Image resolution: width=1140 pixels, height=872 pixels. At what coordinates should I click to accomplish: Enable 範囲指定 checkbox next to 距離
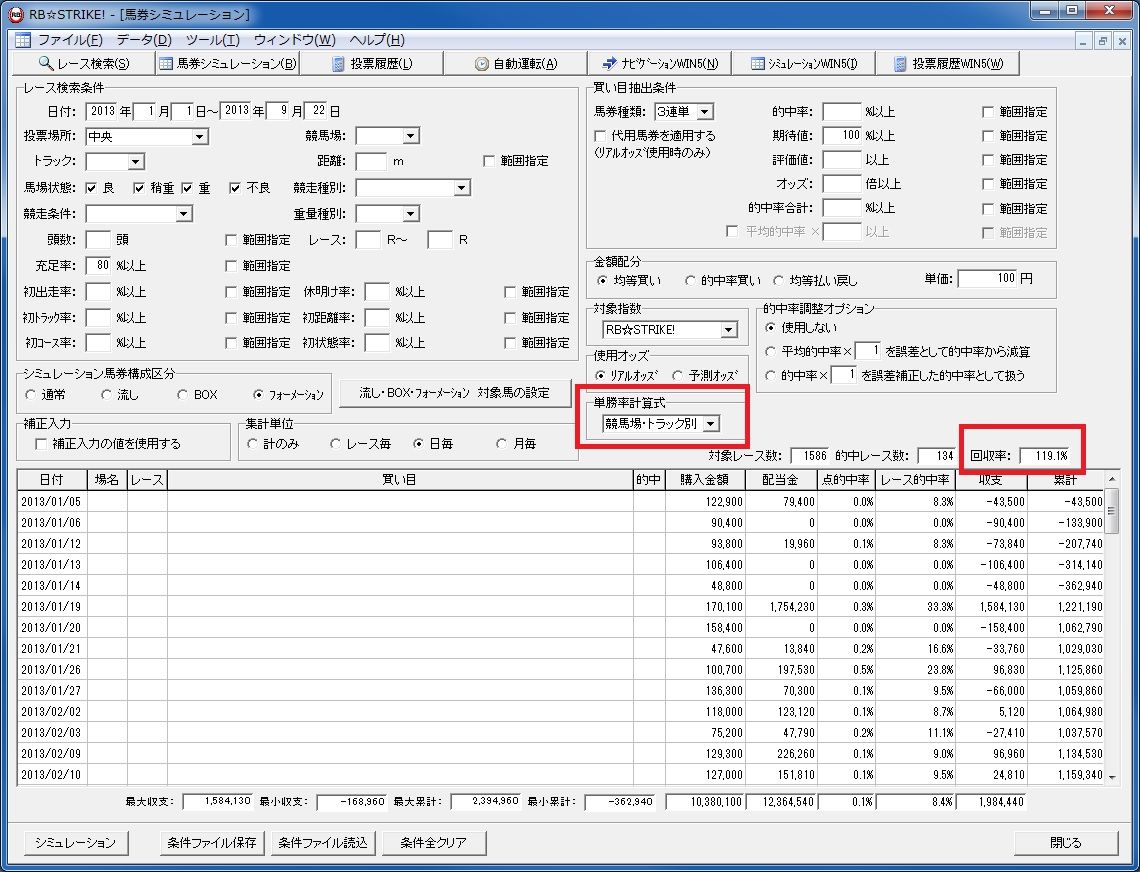(x=489, y=161)
